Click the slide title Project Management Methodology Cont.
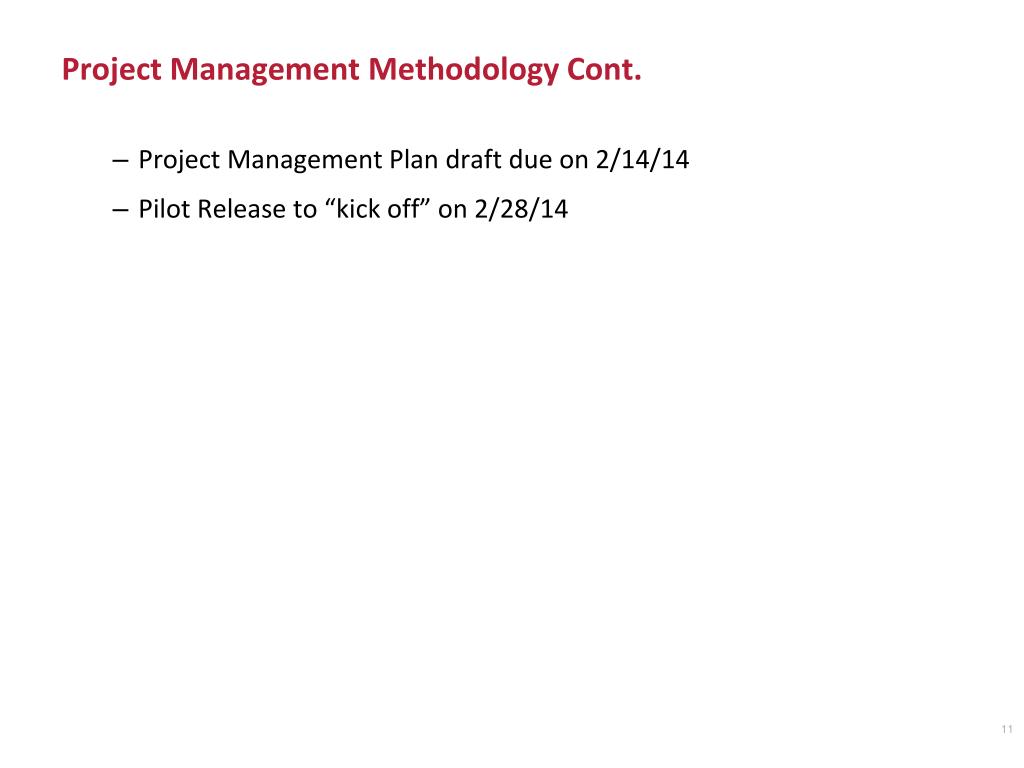Image resolution: width=1024 pixels, height=768 pixels. 351,70
